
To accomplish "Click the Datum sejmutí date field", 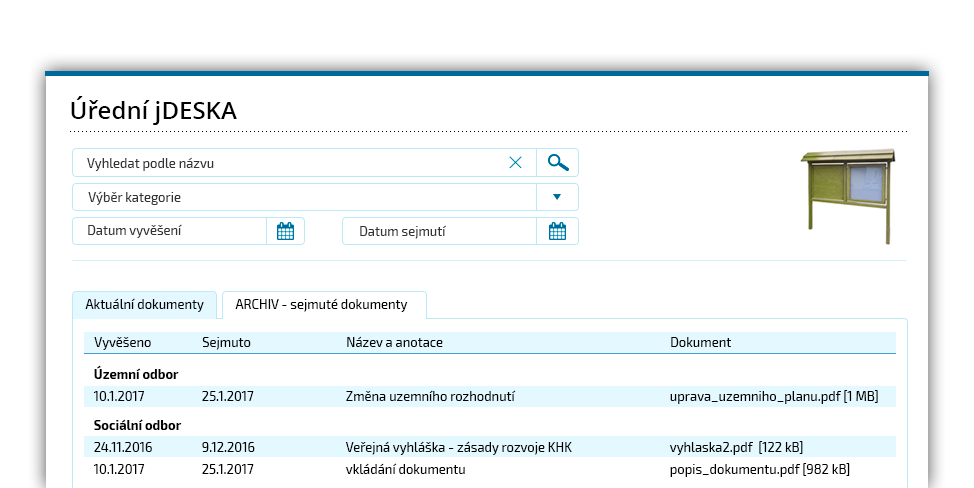I will coord(439,231).
